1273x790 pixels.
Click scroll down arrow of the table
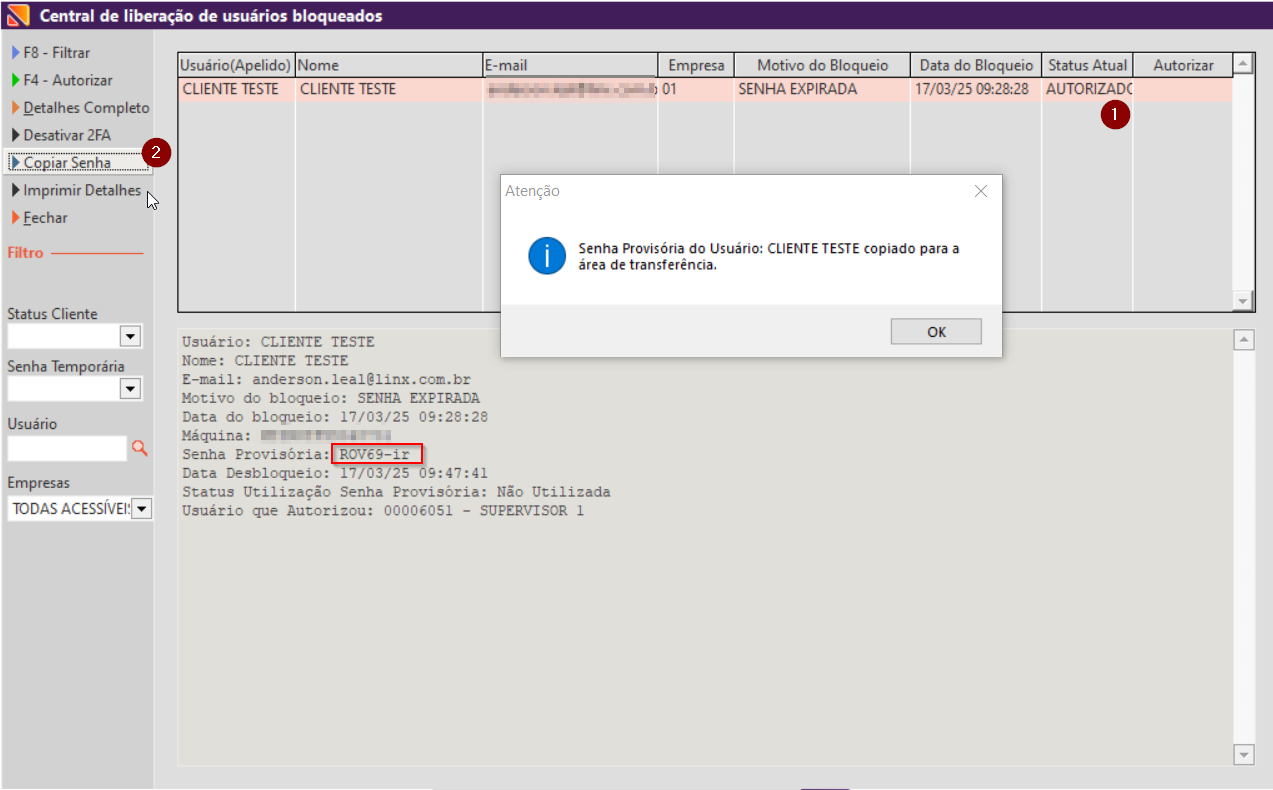[x=1243, y=300]
